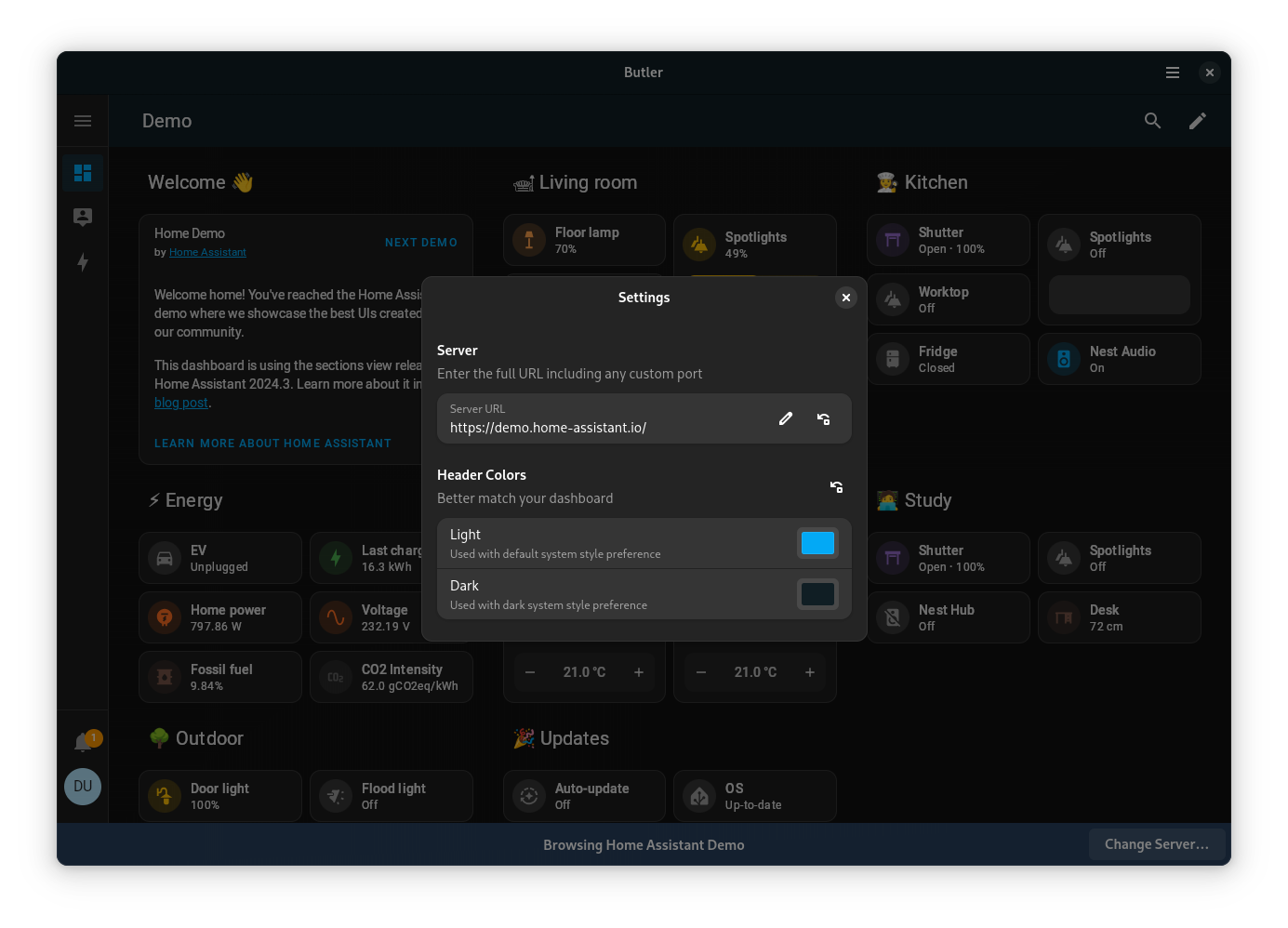The height and width of the screenshot is (928, 1288).
Task: Toggle the Door light icon
Action: [165, 796]
